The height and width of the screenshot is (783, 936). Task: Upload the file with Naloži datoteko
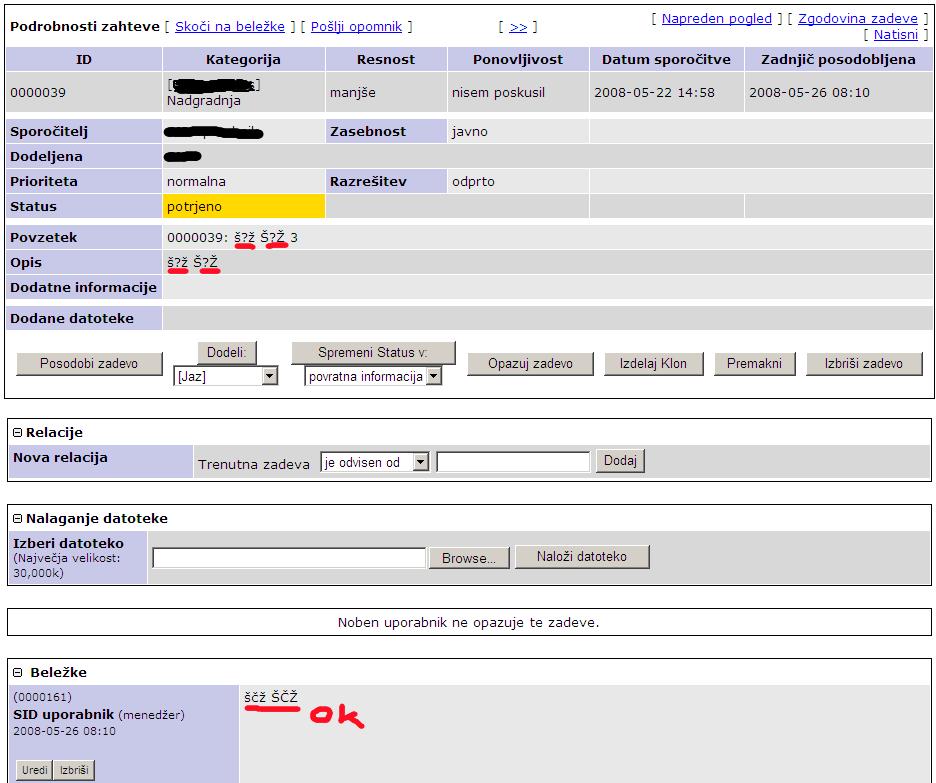coord(582,556)
